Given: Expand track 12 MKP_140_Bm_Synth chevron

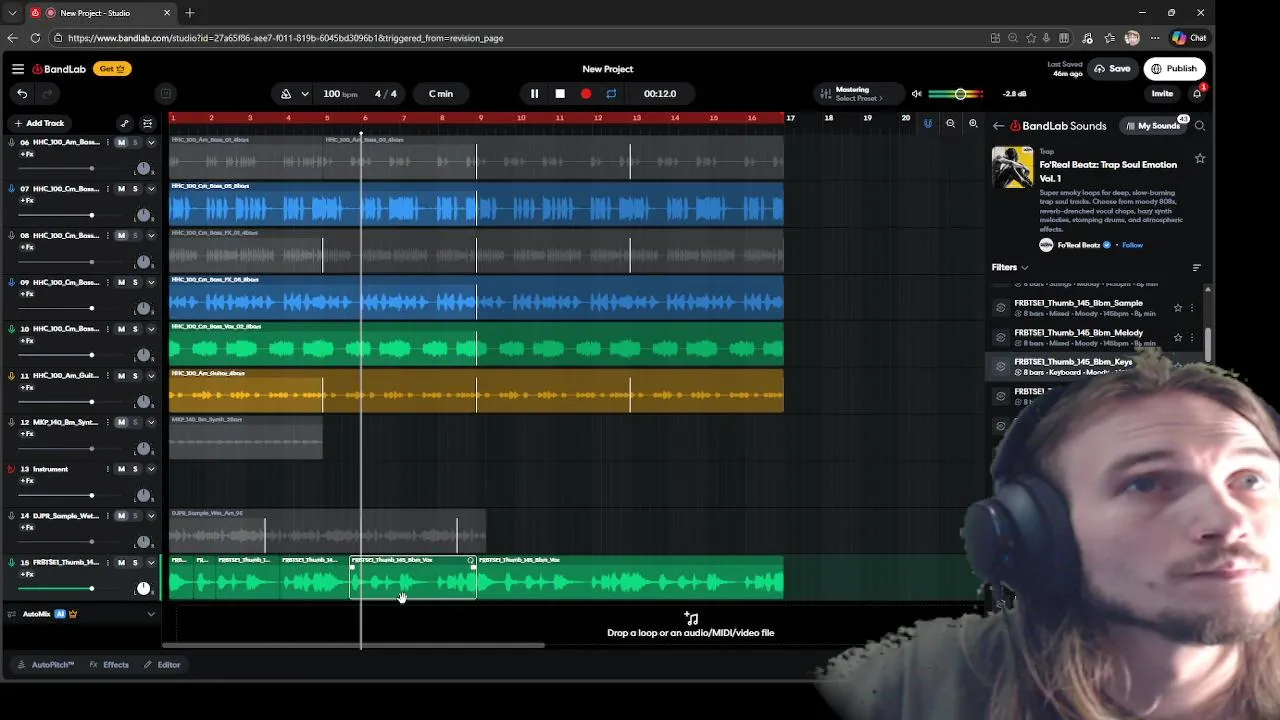Looking at the screenshot, I should pos(151,422).
